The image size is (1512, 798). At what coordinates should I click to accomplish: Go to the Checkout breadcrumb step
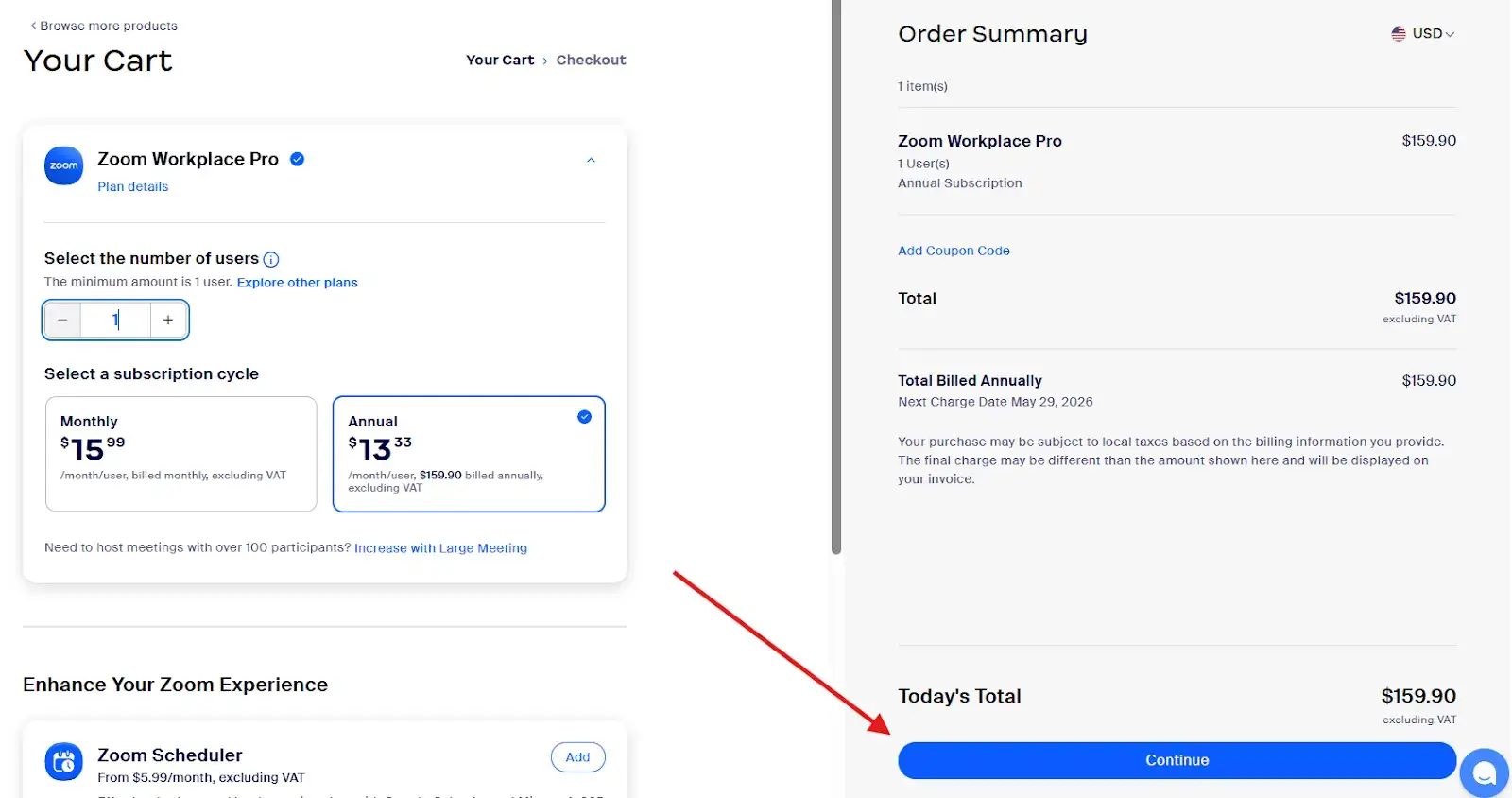(592, 60)
